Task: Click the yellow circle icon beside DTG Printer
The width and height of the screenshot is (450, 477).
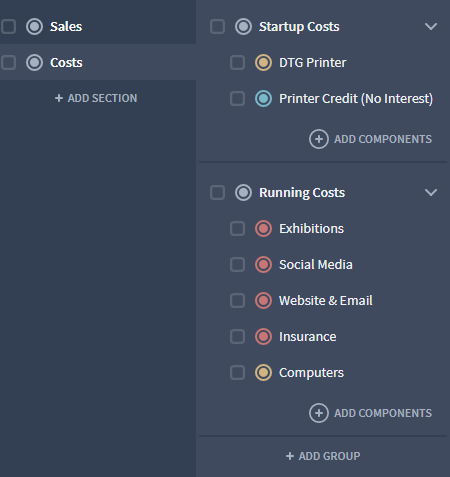Action: [x=263, y=63]
